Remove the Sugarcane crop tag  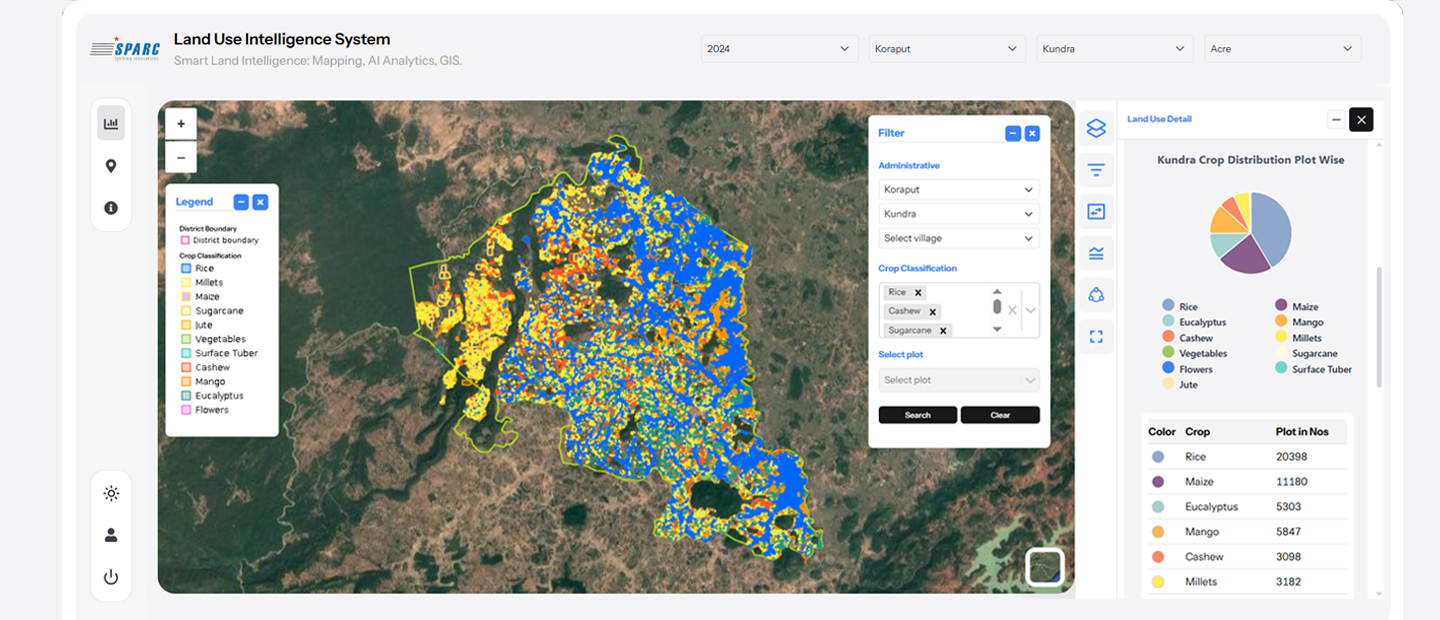[943, 331]
